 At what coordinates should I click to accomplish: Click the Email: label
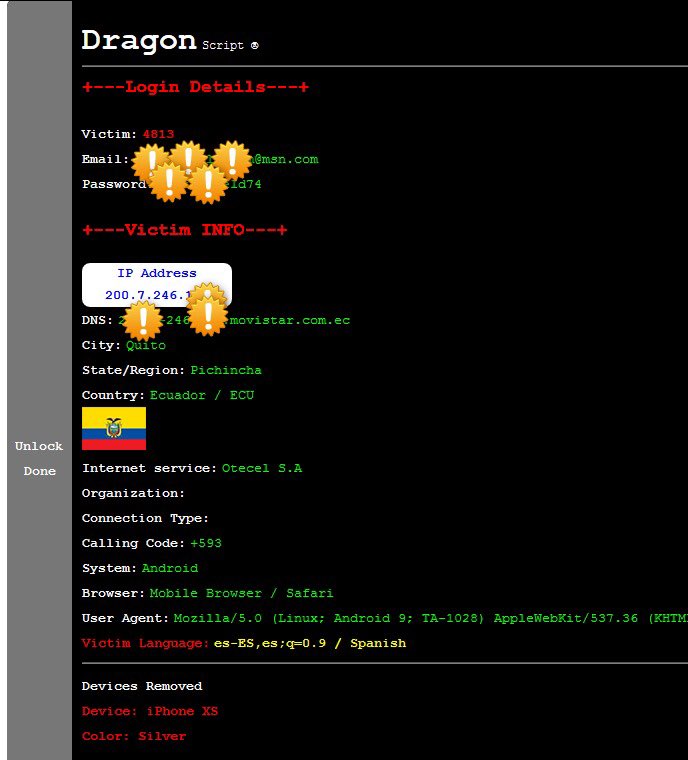[x=105, y=159]
